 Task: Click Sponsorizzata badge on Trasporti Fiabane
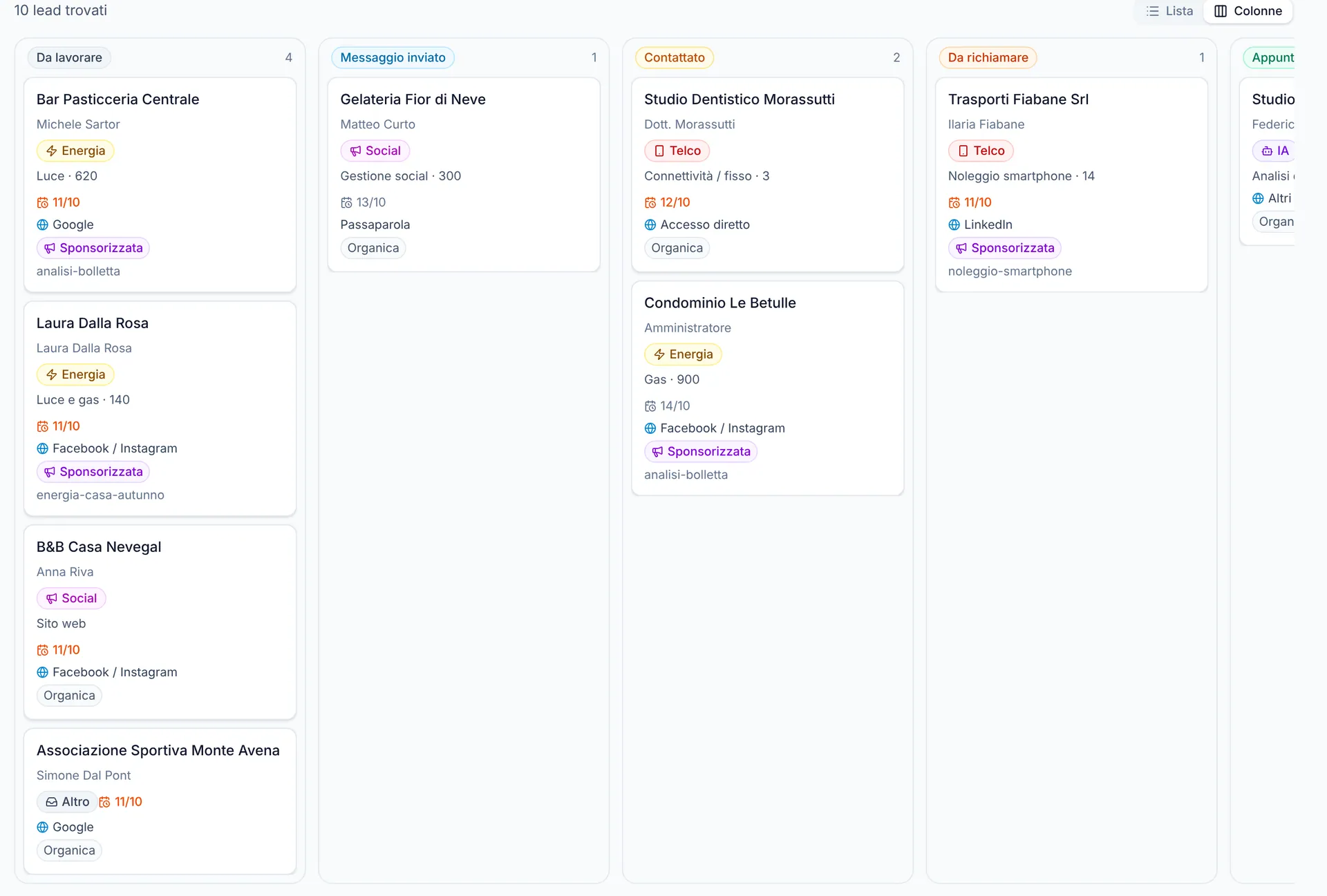coord(1005,248)
